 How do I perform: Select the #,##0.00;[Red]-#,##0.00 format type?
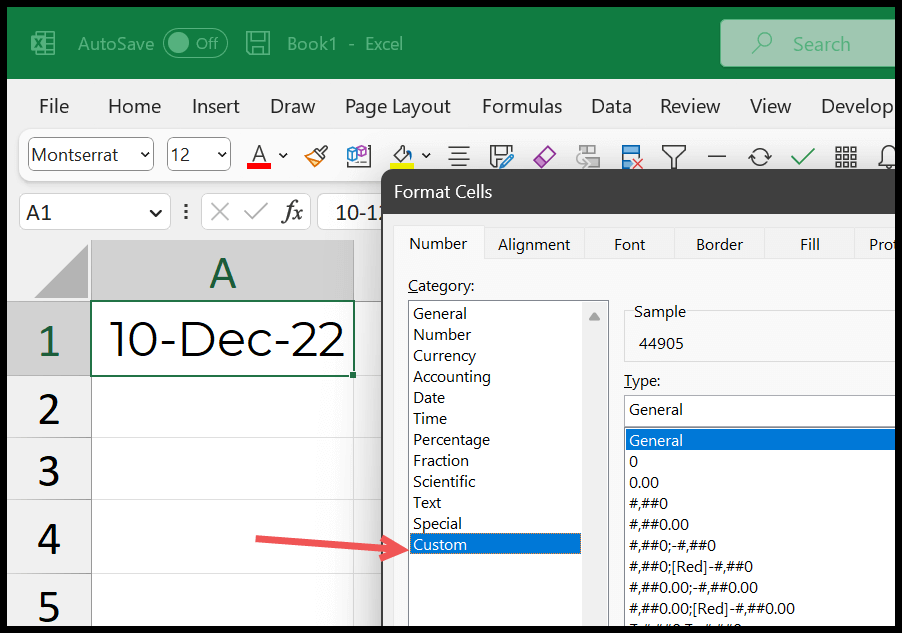pyautogui.click(x=760, y=608)
